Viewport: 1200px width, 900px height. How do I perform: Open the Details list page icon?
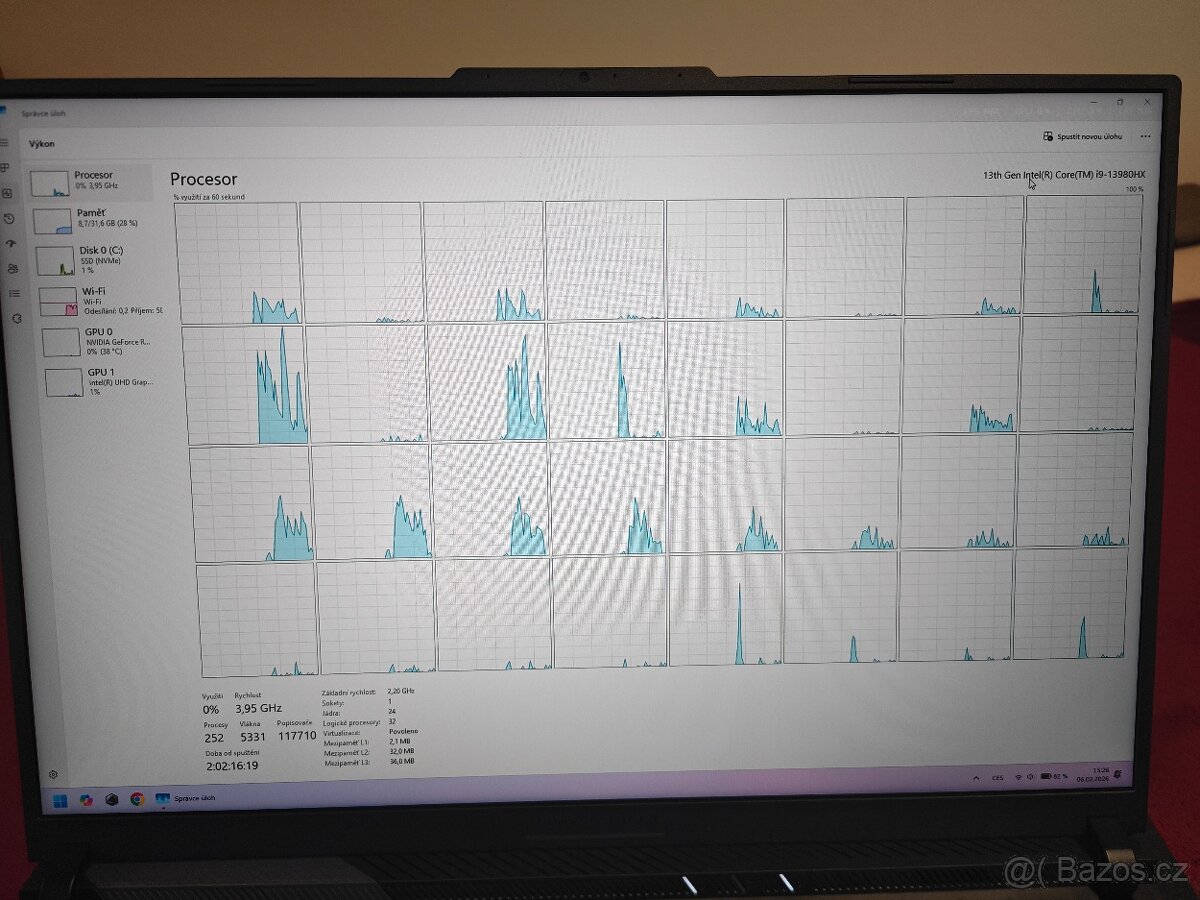14,293
